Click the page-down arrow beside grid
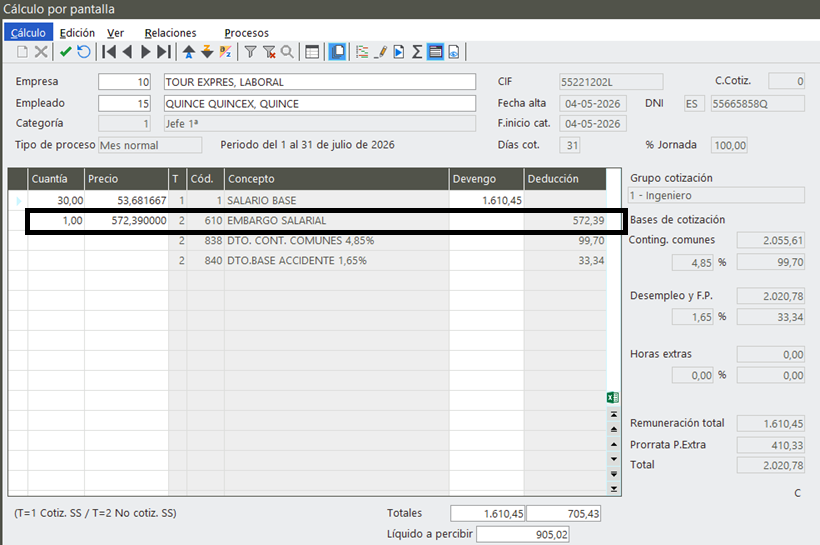 pos(614,474)
